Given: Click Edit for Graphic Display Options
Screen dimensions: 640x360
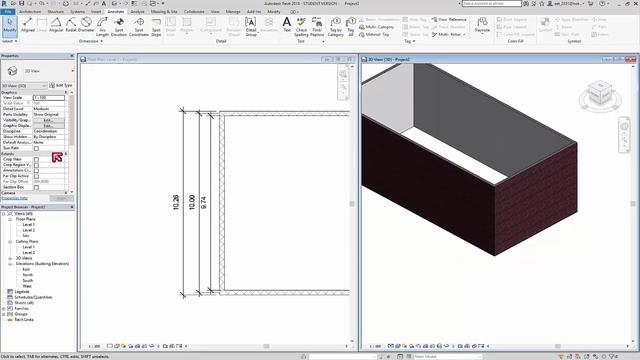Looking at the screenshot, I should (x=49, y=126).
